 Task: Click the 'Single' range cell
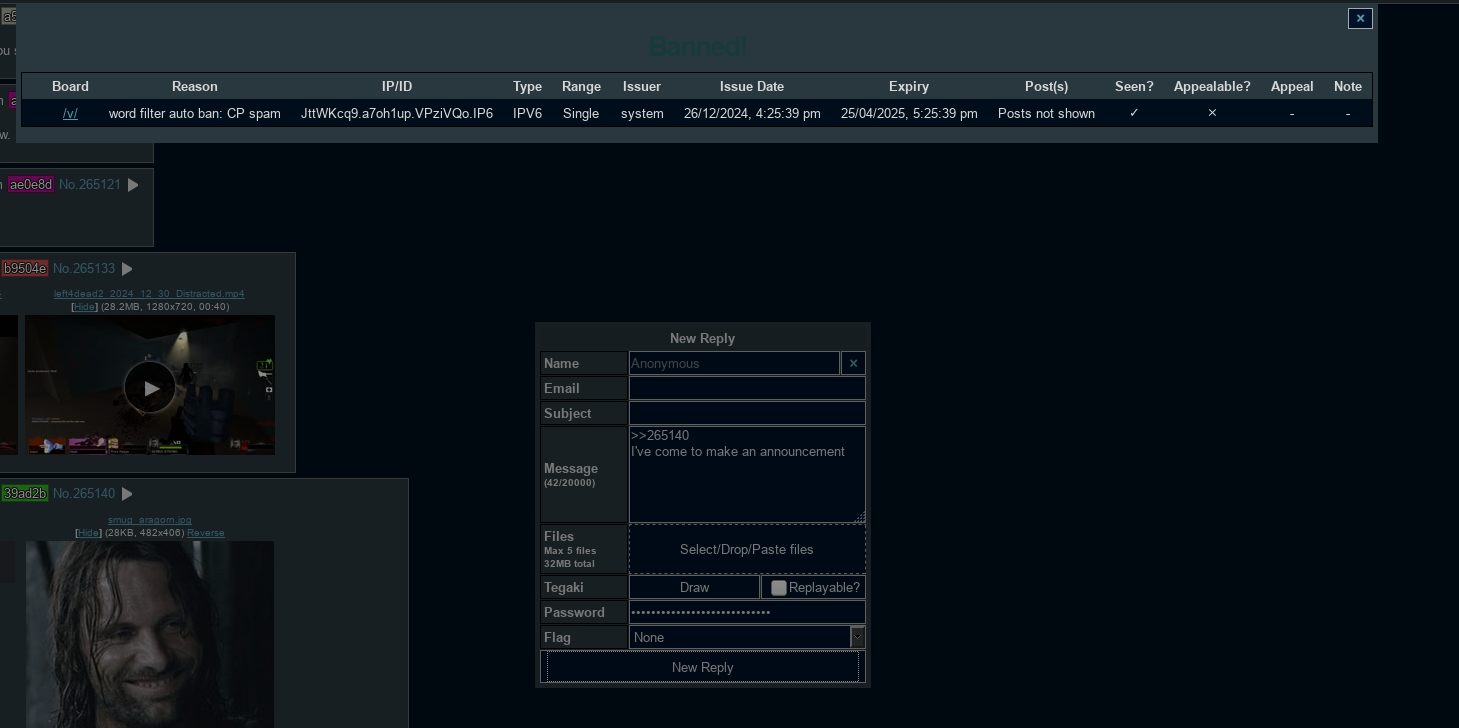(581, 113)
